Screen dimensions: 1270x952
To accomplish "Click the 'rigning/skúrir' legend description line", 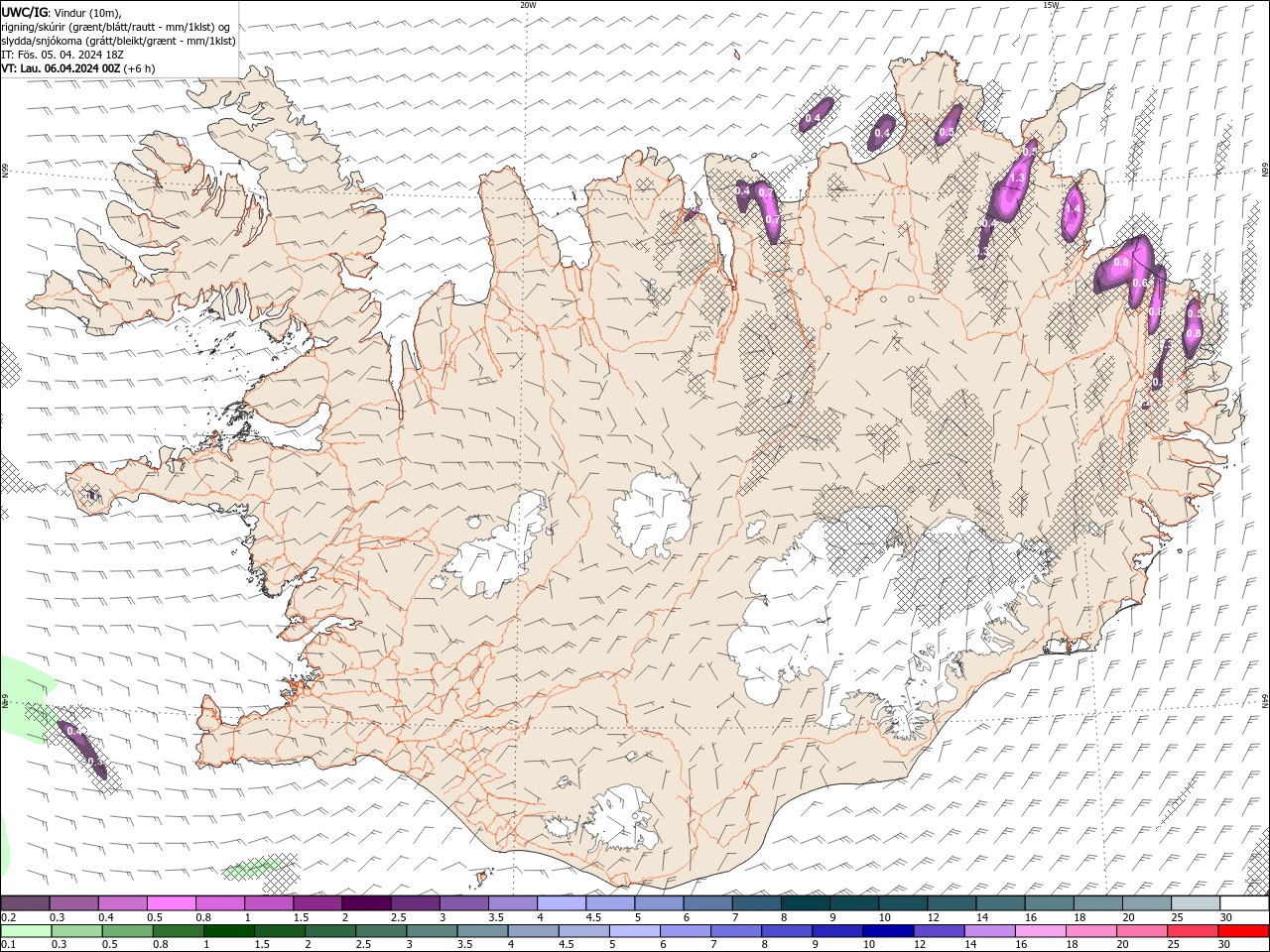I will [x=117, y=27].
